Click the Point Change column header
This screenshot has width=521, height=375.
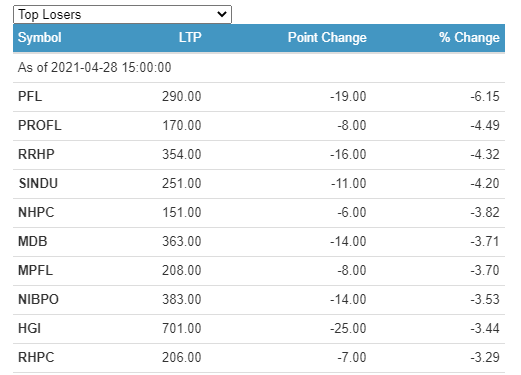point(327,37)
